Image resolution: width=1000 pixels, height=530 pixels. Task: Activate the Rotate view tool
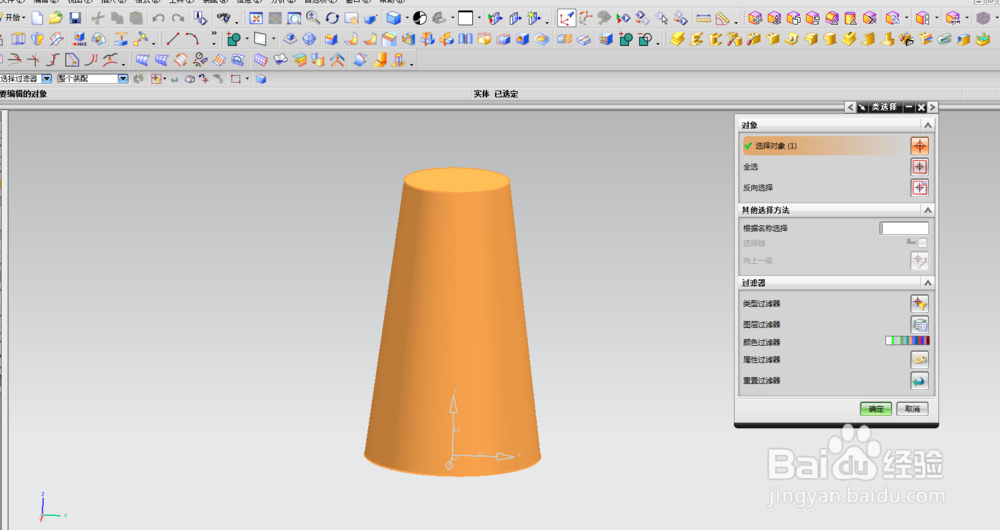(x=332, y=18)
